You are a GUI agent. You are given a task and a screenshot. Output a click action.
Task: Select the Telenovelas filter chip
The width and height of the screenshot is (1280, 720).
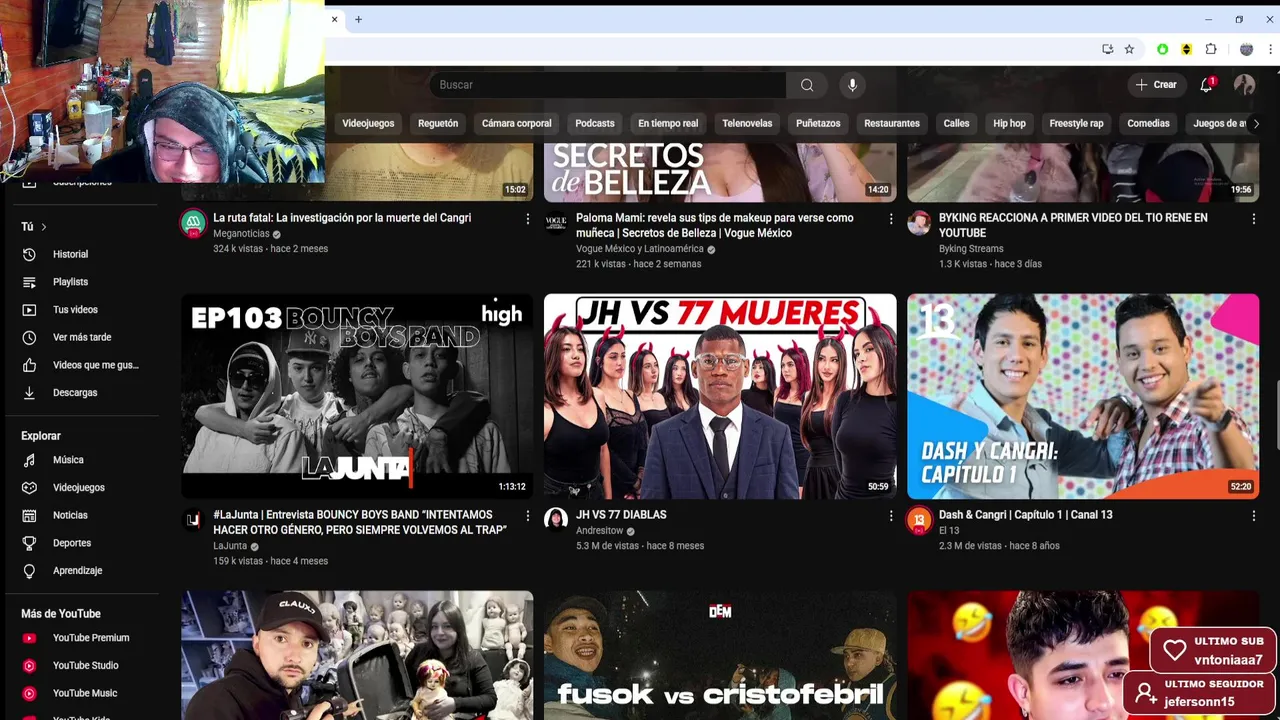(x=747, y=123)
